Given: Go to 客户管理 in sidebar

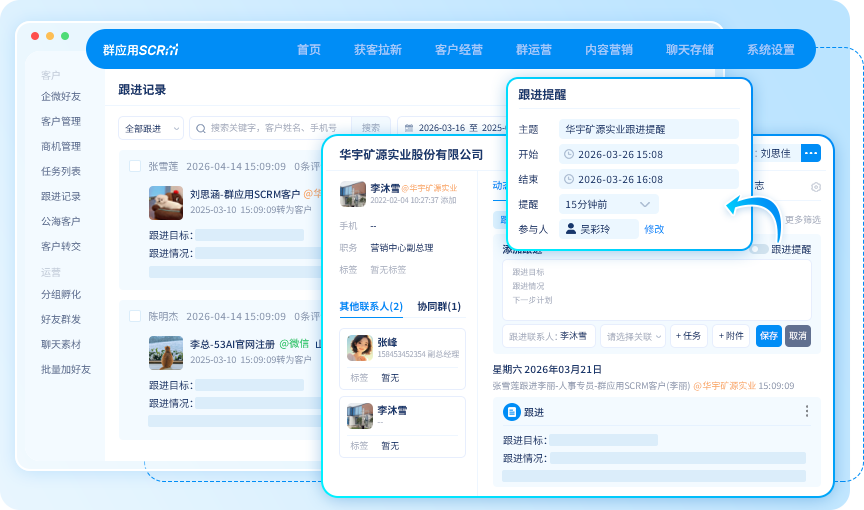Looking at the screenshot, I should point(61,121).
